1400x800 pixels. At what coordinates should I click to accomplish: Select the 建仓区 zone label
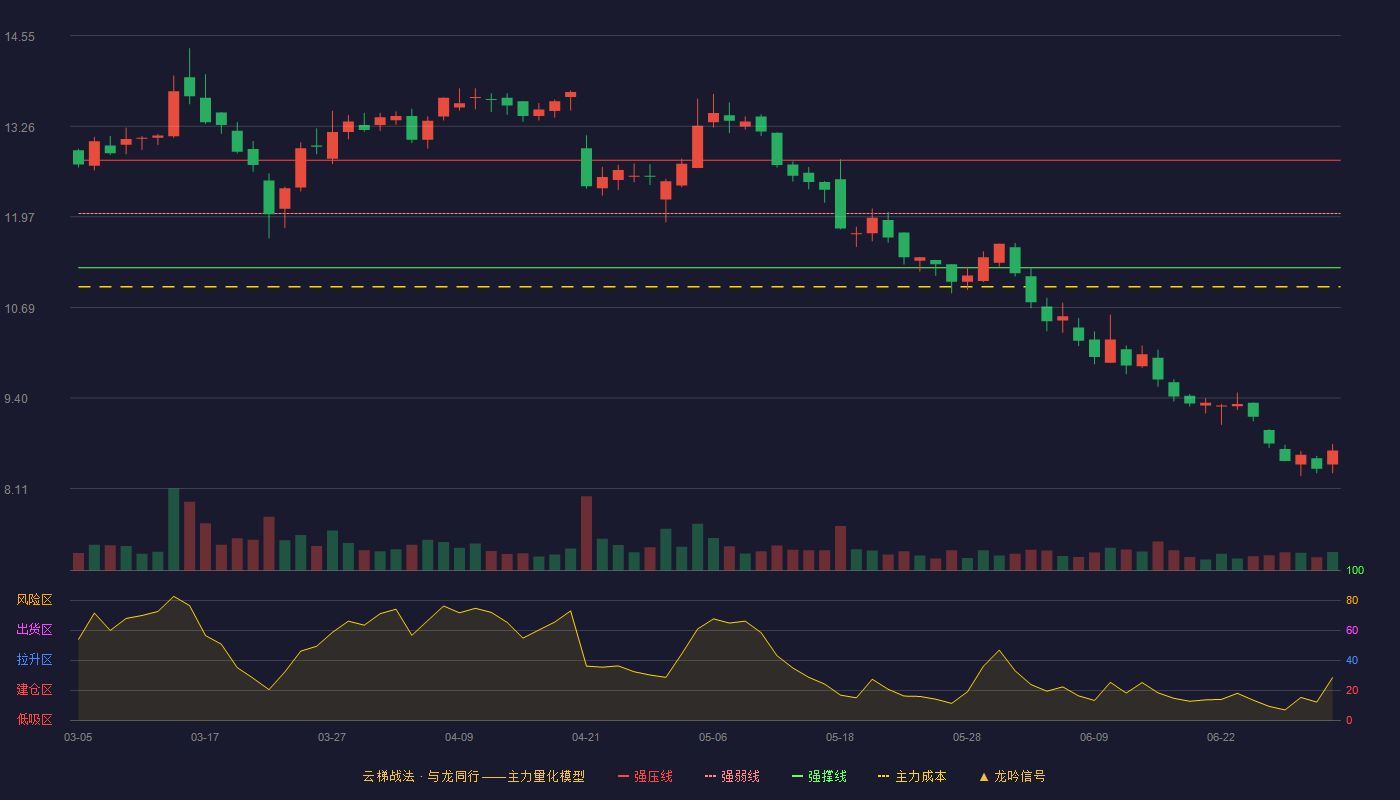34,690
